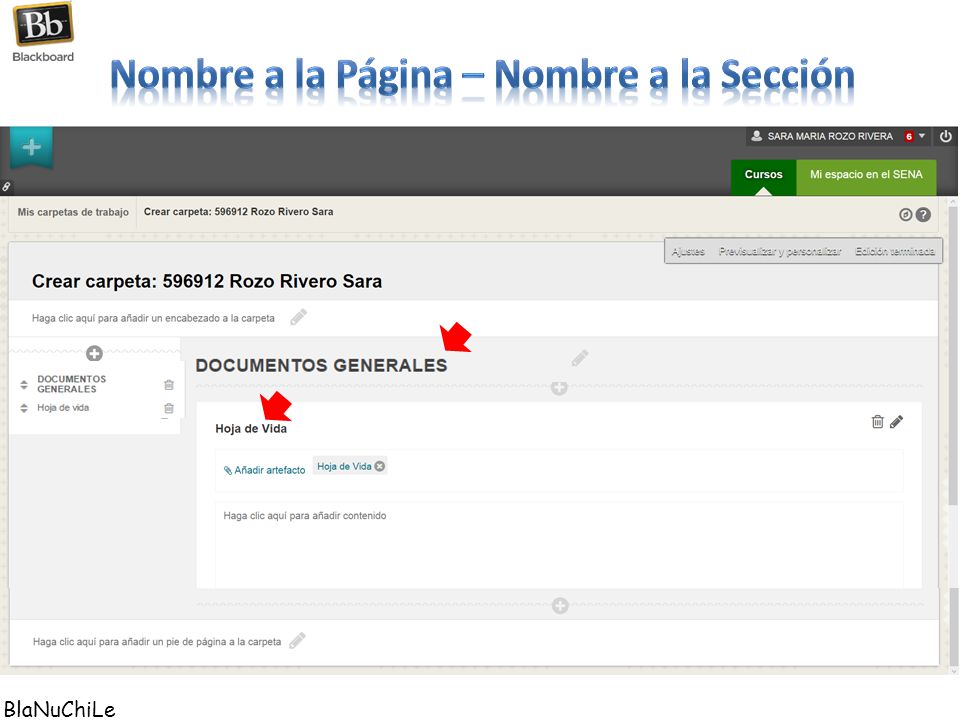The width and height of the screenshot is (960, 720).
Task: Delete Hoja de vida with sidebar trash icon
Action: 169,408
